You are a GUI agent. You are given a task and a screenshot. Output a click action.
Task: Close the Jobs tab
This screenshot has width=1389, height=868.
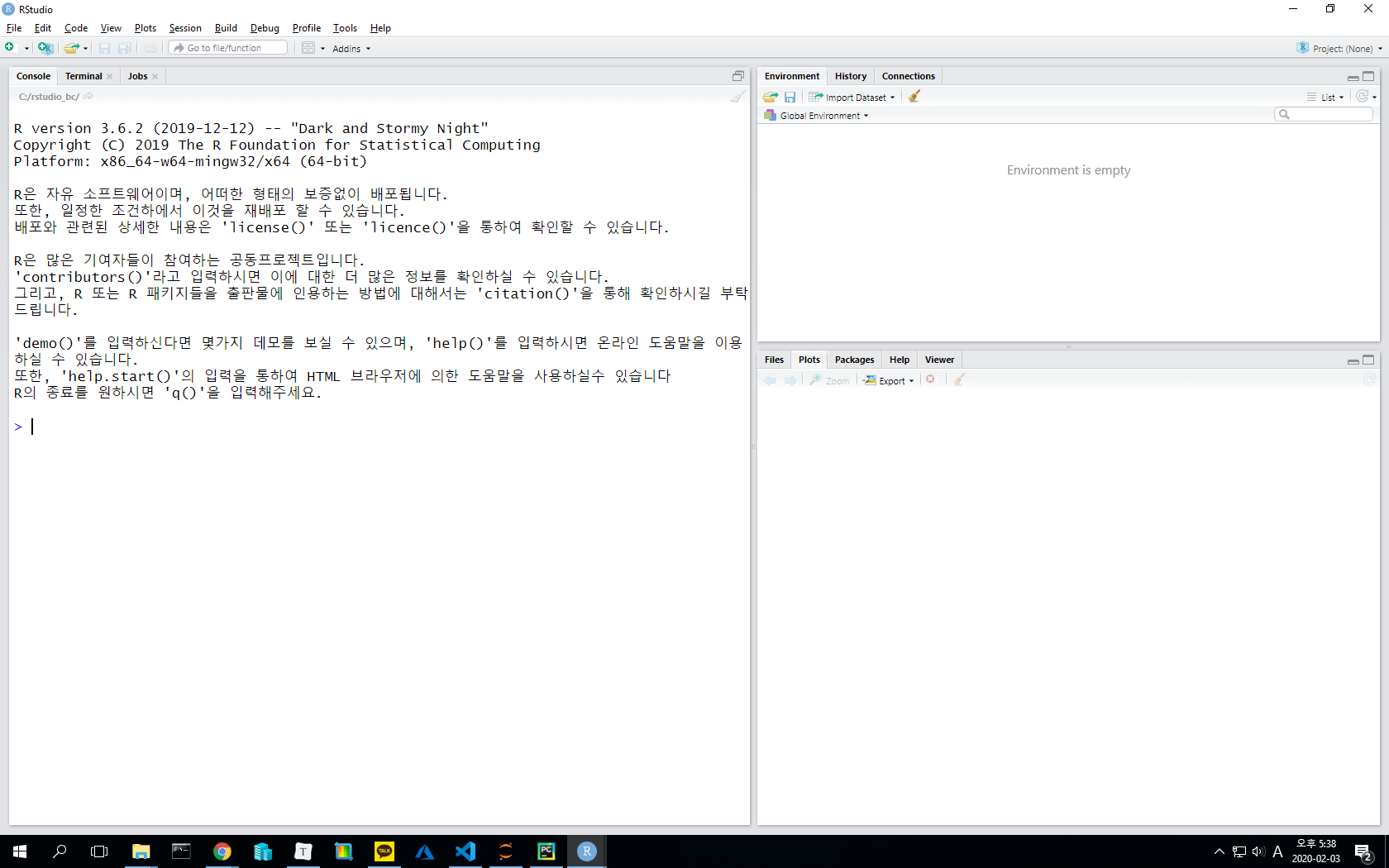coord(155,77)
